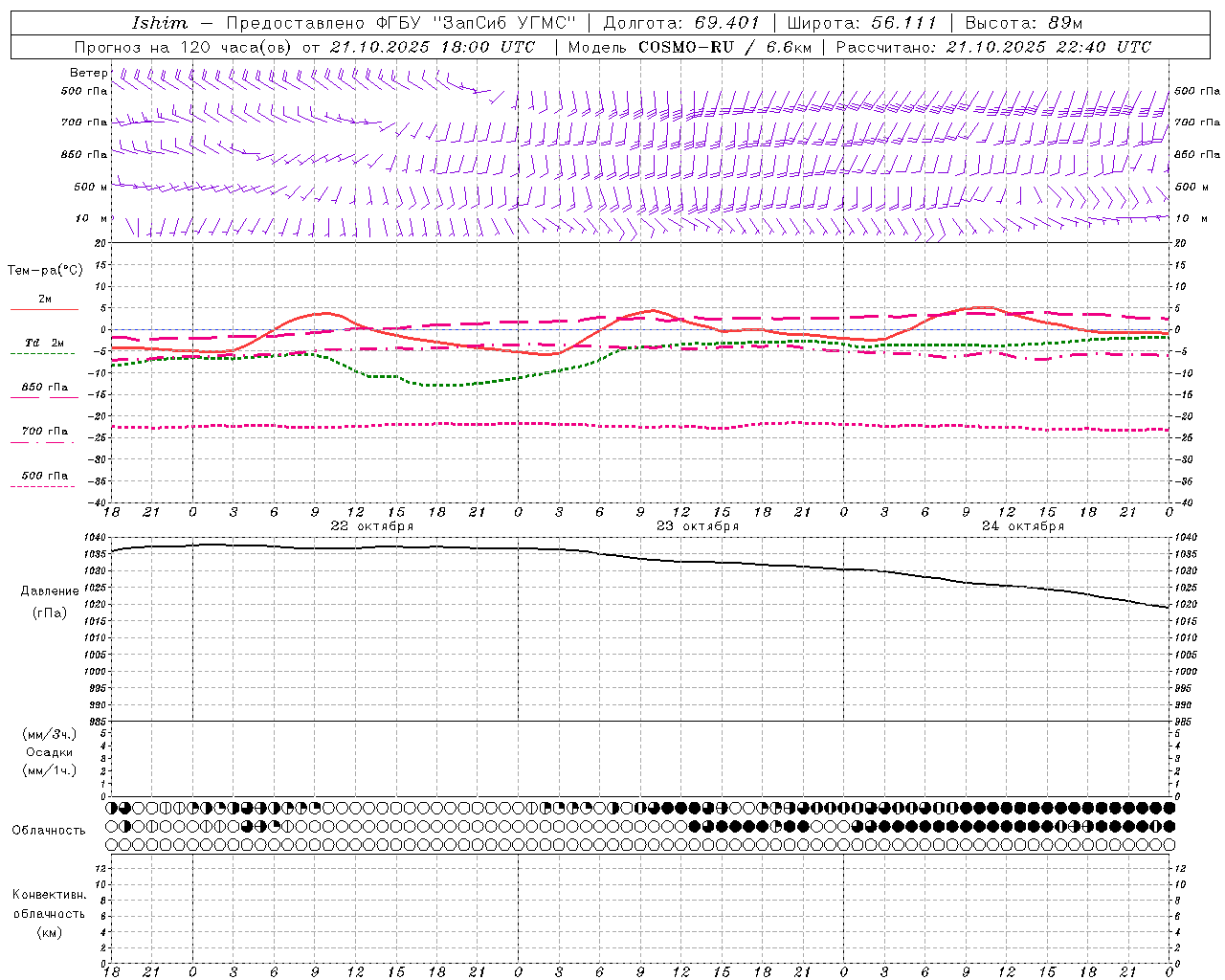Click the "Td 2м" dew point legend entry

point(45,344)
